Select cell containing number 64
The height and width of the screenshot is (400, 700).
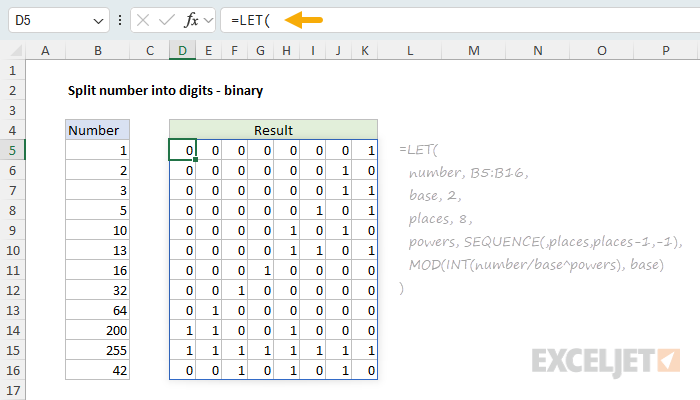(x=97, y=310)
